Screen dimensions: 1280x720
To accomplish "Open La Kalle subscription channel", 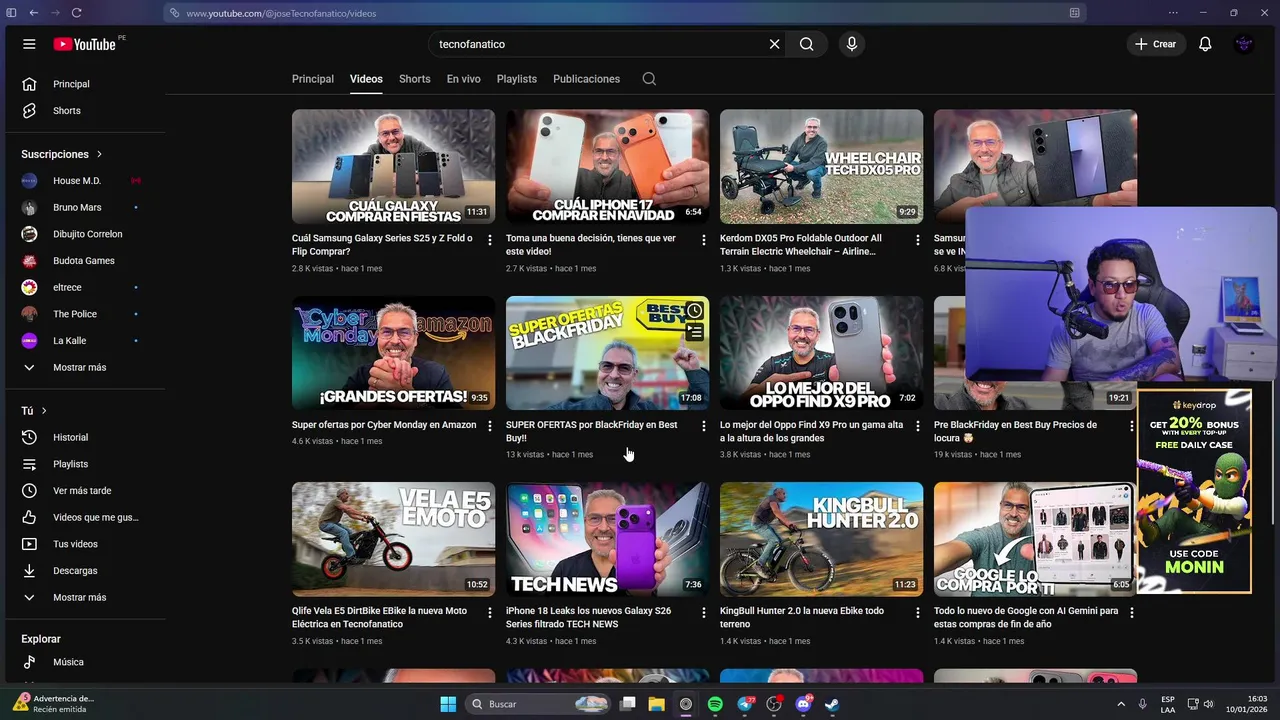I will (x=83, y=341).
